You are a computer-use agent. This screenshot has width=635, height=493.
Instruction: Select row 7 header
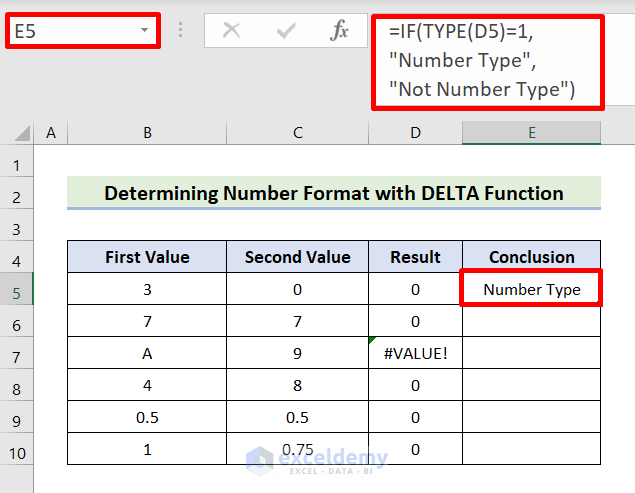tap(17, 357)
